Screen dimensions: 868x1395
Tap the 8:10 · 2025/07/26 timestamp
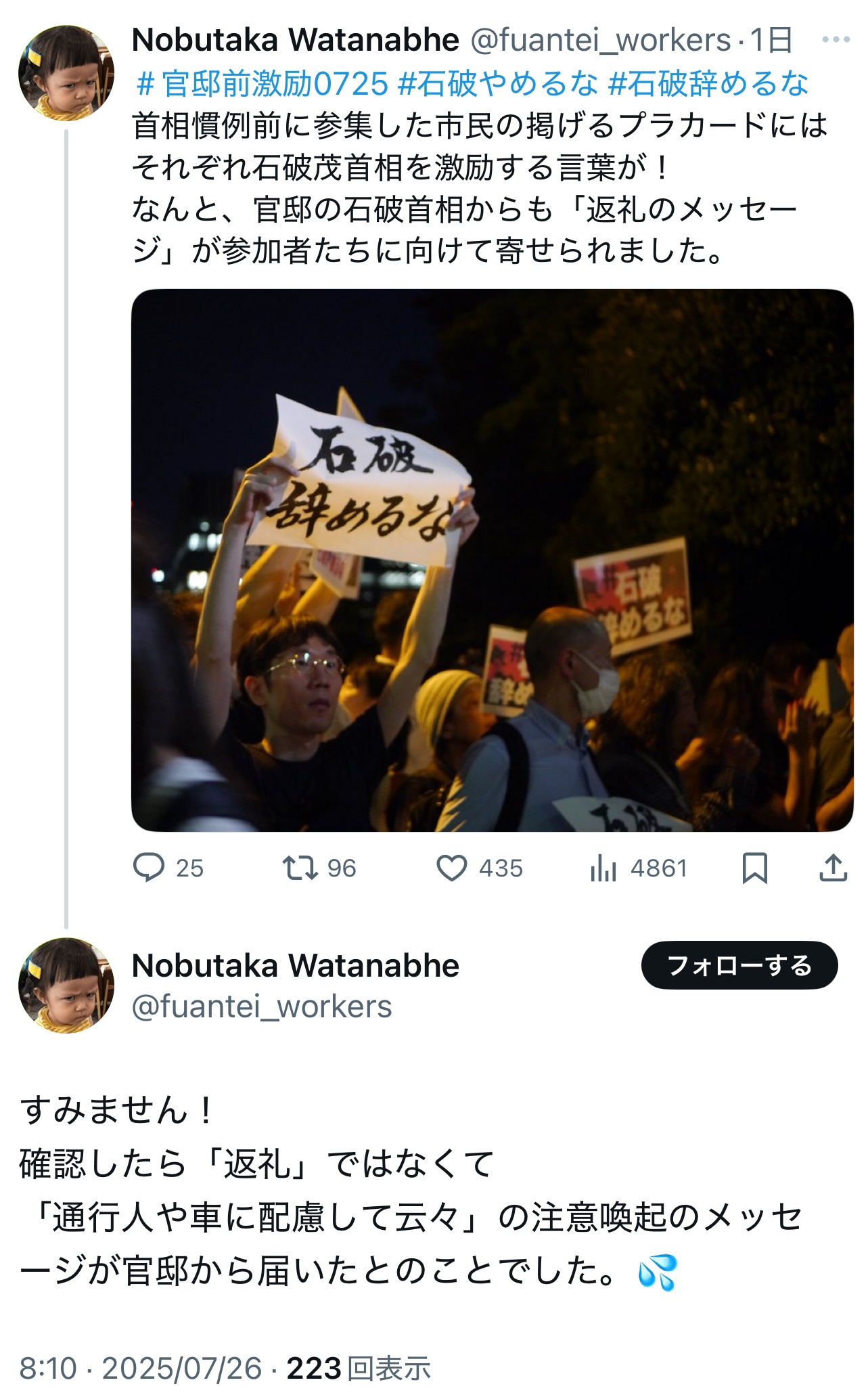tap(141, 1368)
